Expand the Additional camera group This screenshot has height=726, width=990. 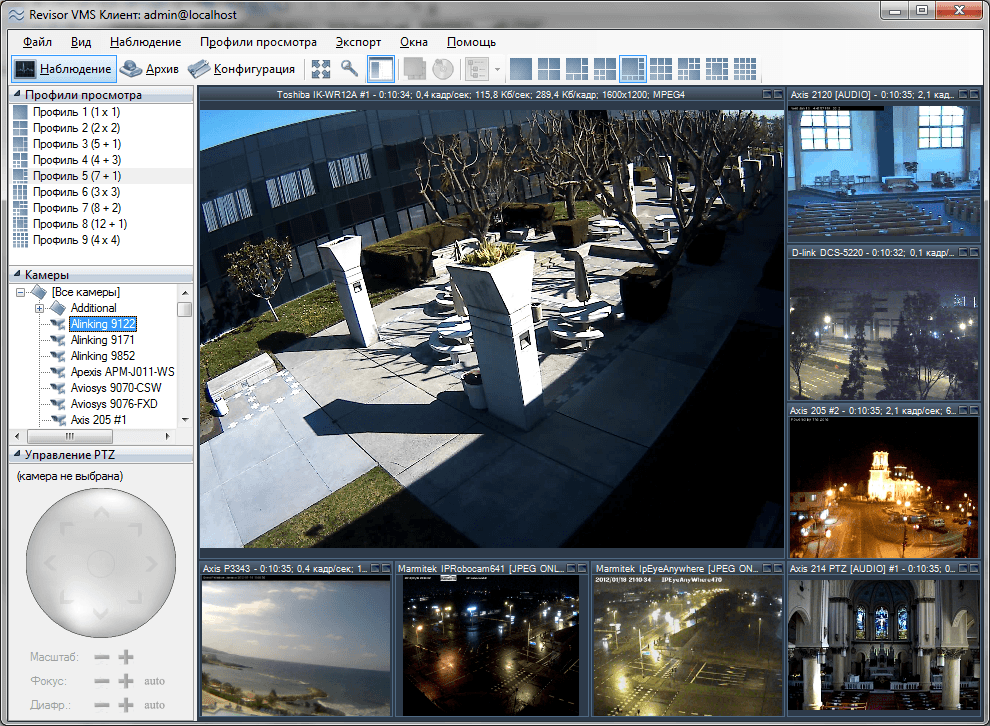coord(39,308)
